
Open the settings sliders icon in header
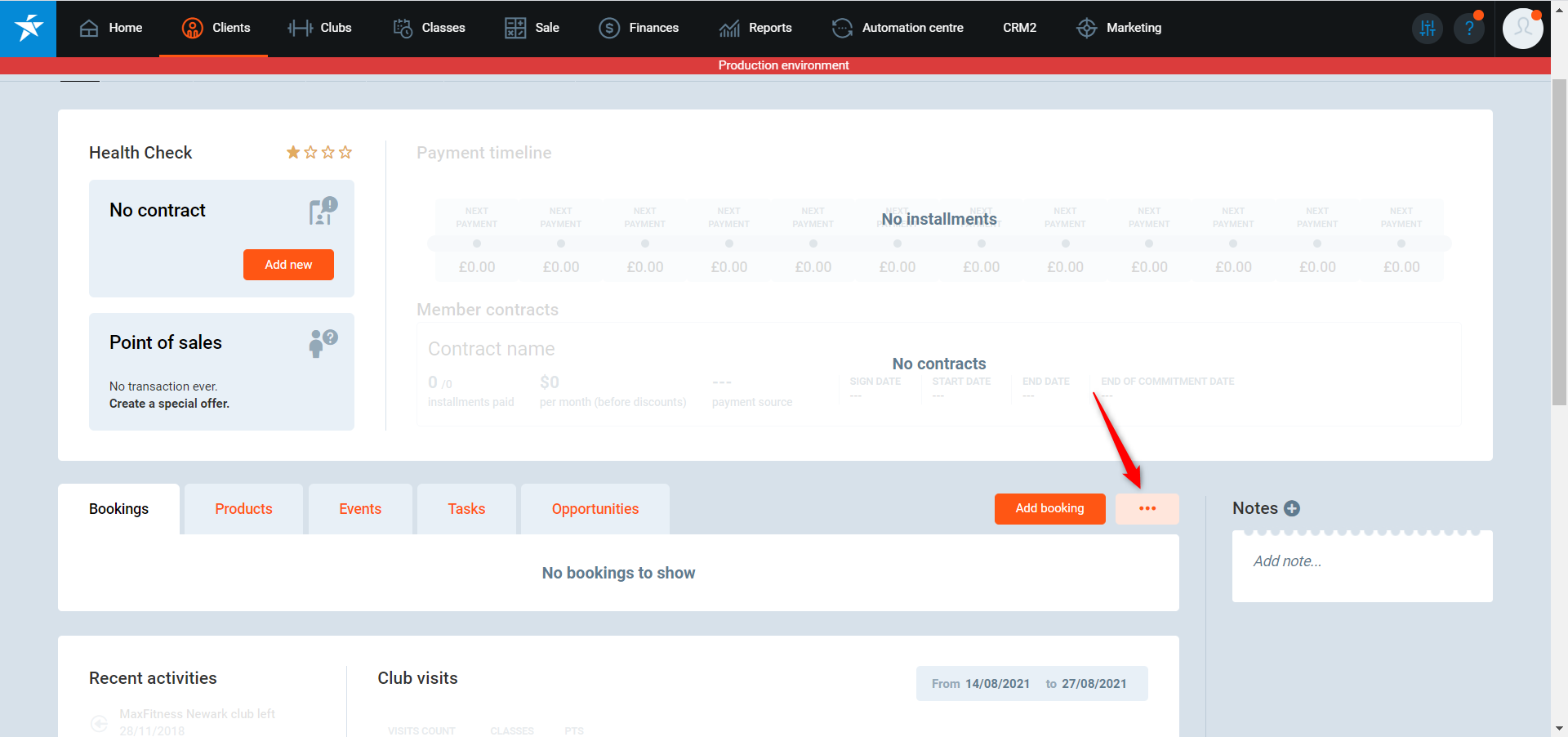tap(1428, 29)
